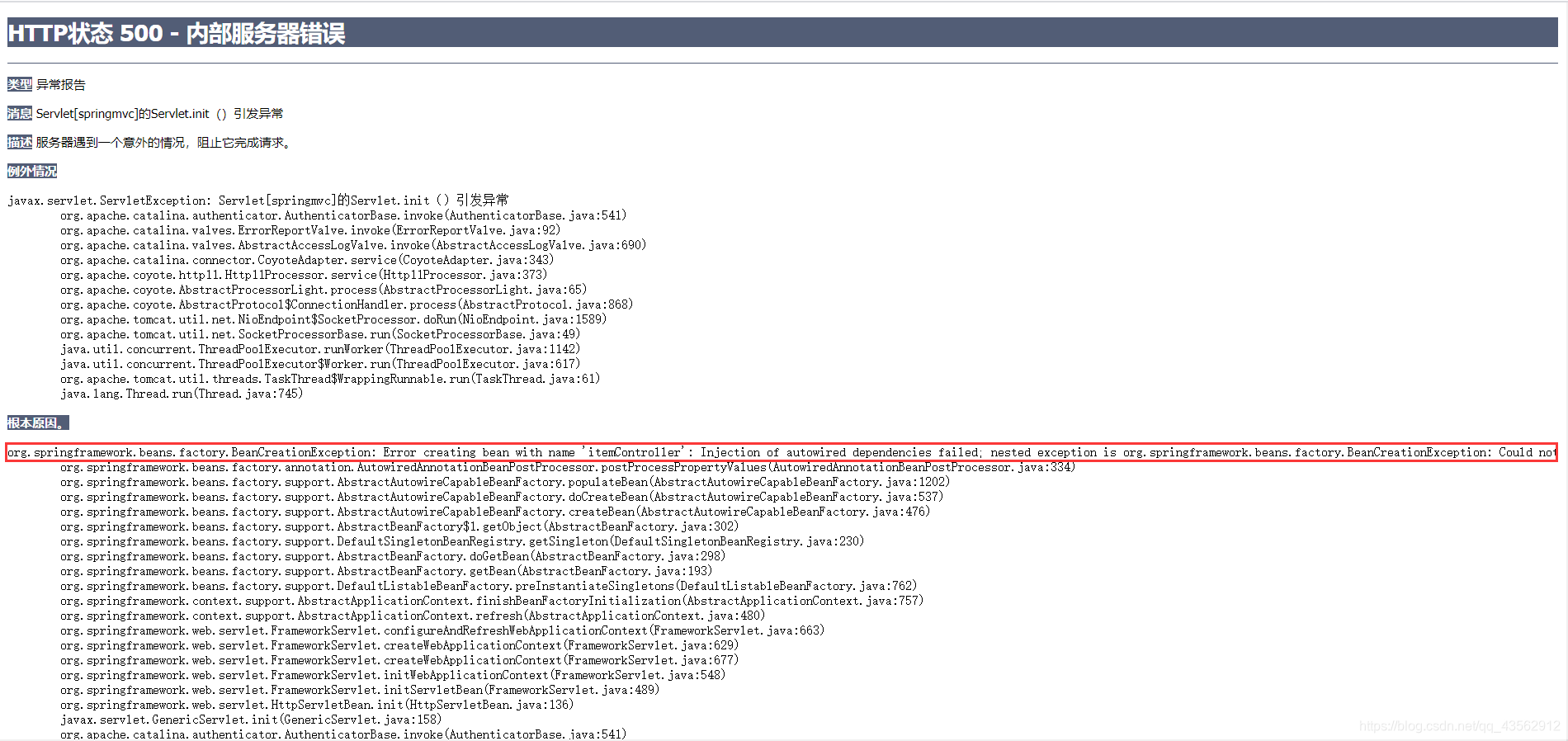This screenshot has width=1568, height=741.
Task: Click the ErrorReportValve.java:92 trace line
Action: [310, 230]
